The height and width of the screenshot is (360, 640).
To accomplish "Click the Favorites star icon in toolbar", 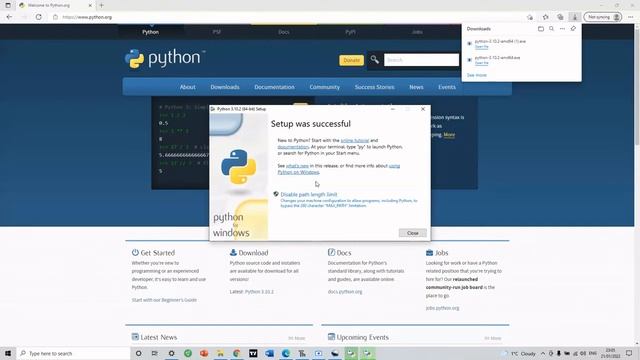I will point(546,17).
